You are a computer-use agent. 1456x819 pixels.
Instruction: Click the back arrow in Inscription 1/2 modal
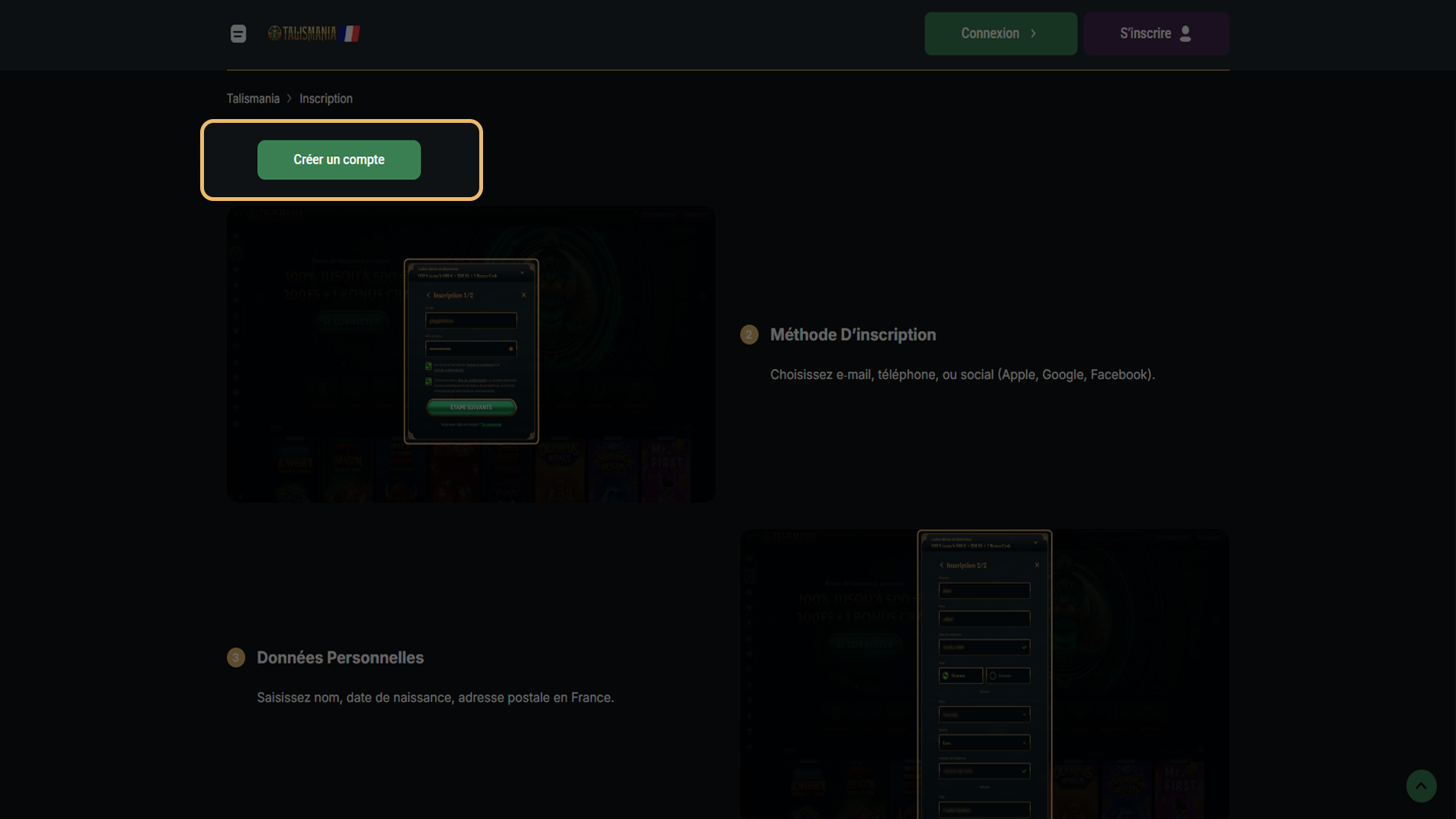click(x=428, y=295)
